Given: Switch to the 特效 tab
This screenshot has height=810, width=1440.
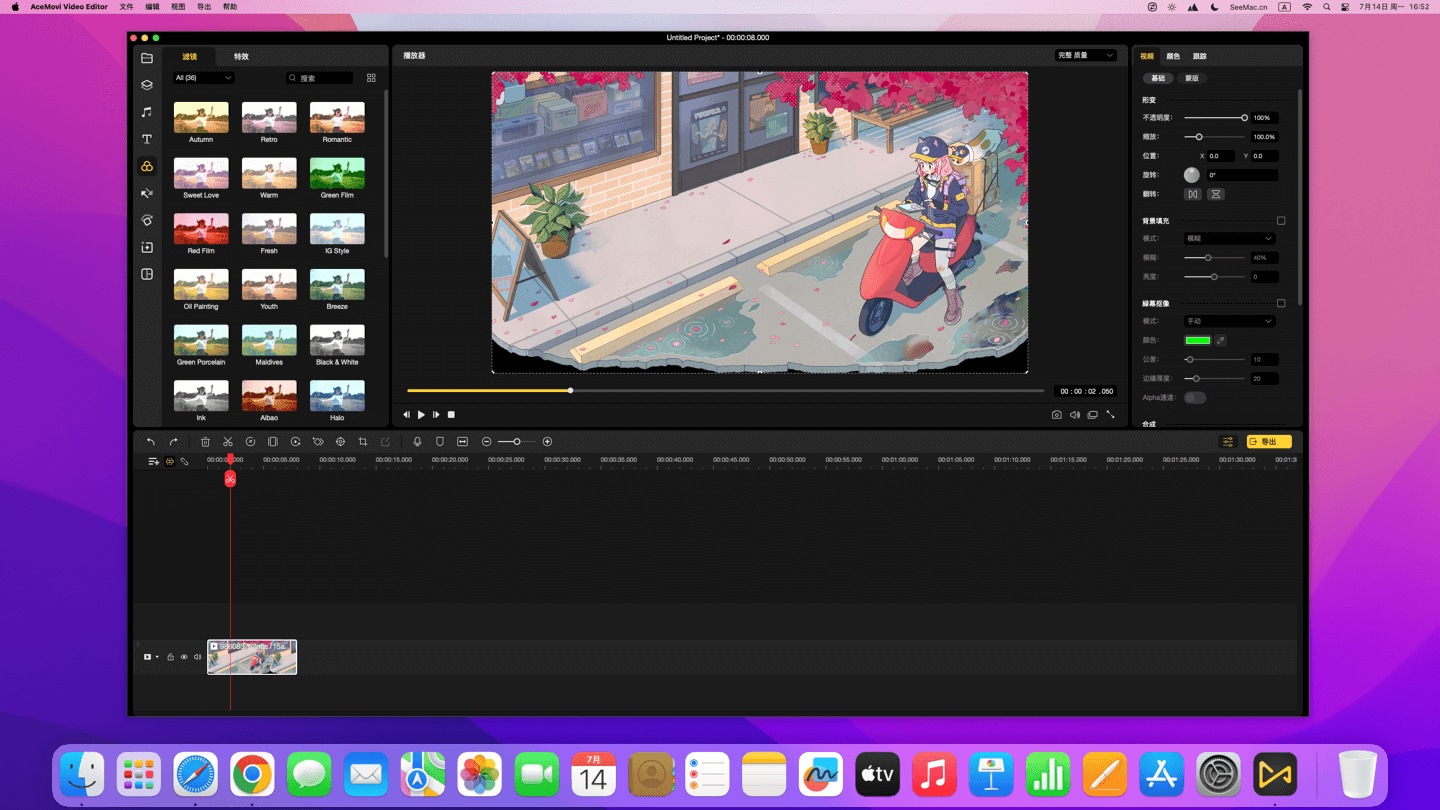Looking at the screenshot, I should [x=241, y=57].
